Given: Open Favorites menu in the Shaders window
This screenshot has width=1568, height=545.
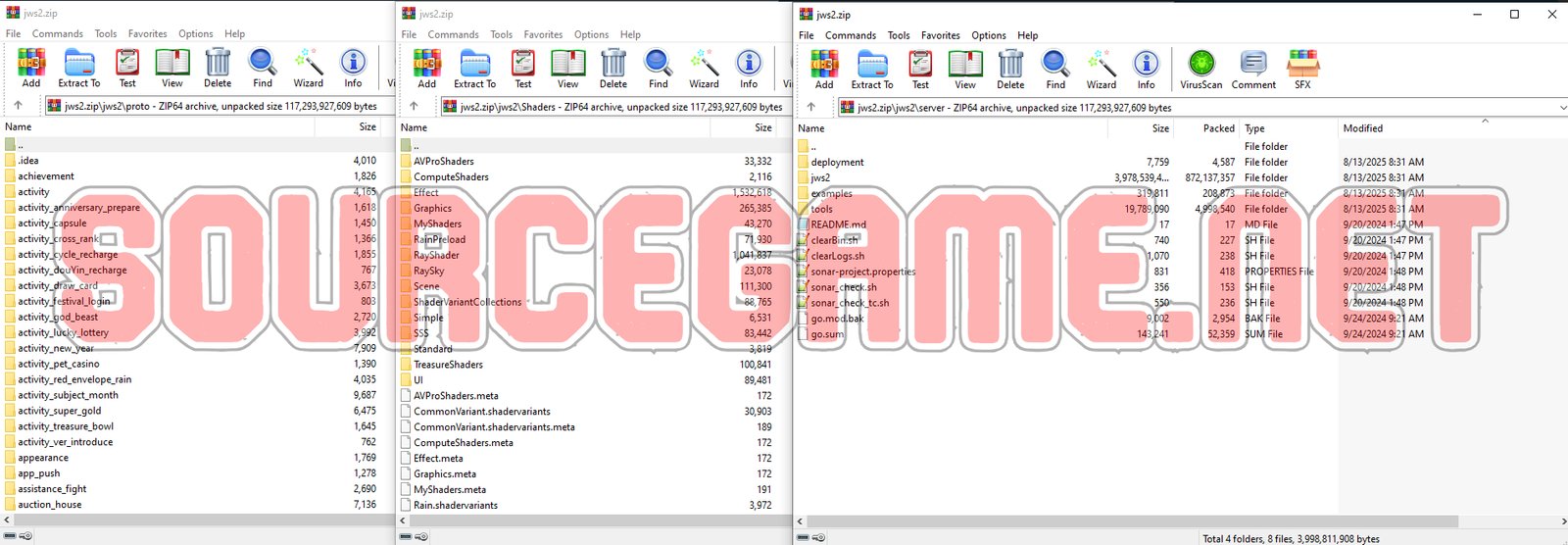Looking at the screenshot, I should (x=543, y=34).
